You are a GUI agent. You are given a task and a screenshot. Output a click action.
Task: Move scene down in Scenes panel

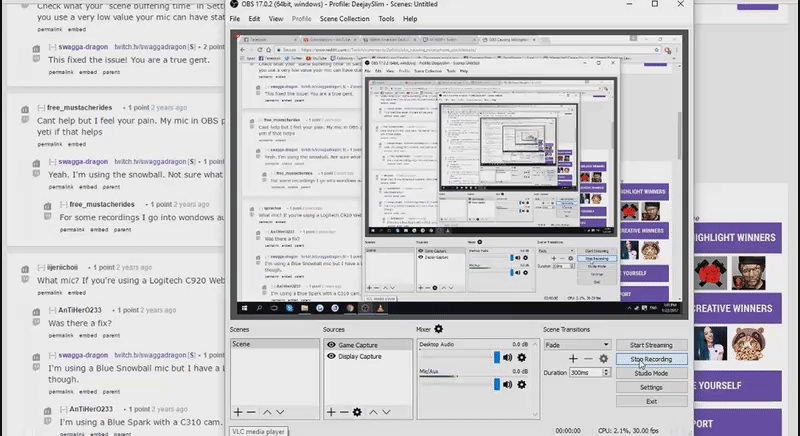click(x=280, y=412)
